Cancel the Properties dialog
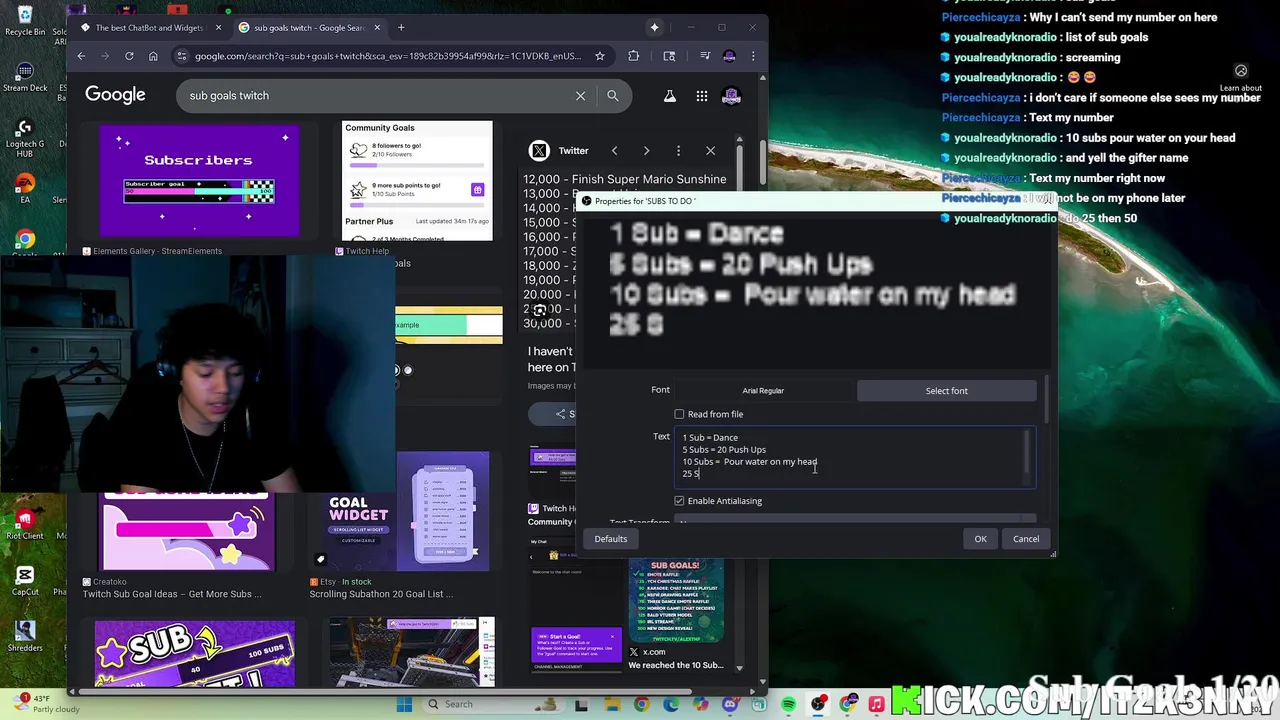This screenshot has width=1280, height=720. (1026, 539)
